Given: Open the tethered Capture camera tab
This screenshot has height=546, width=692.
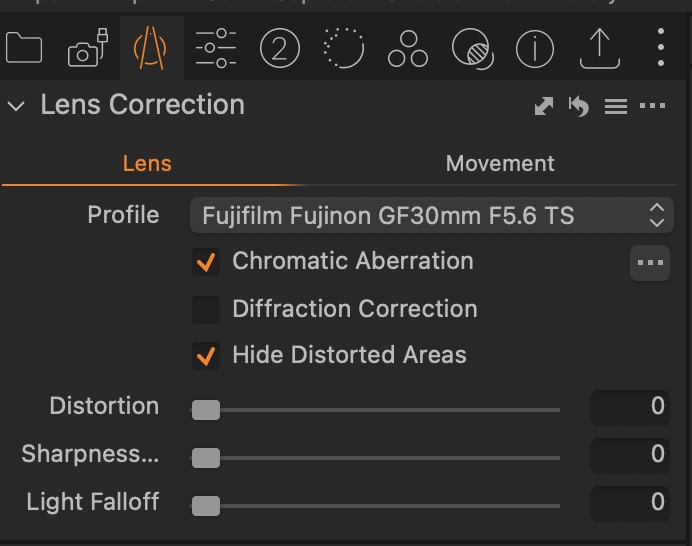Looking at the screenshot, I should [88, 48].
